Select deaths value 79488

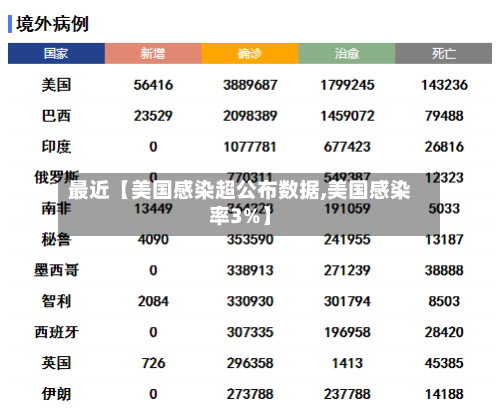[444, 116]
